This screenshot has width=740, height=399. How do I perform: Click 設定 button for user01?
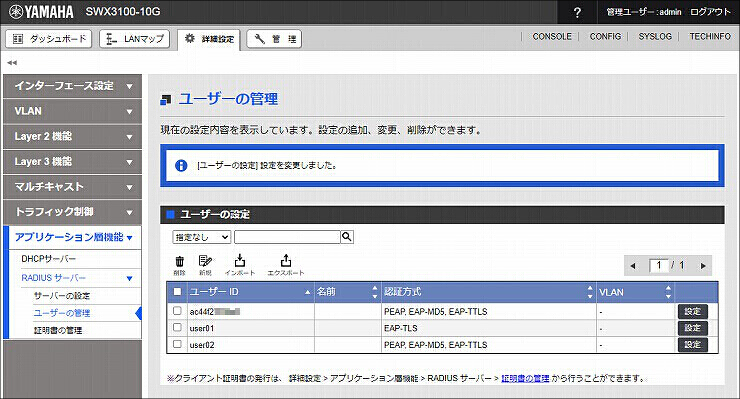692,328
